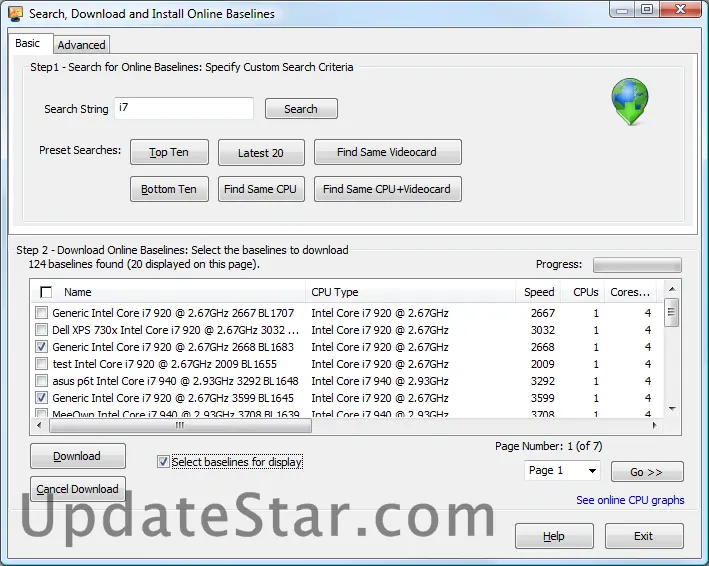Click the Download button
Viewport: 709px width, 566px height.
click(x=78, y=456)
